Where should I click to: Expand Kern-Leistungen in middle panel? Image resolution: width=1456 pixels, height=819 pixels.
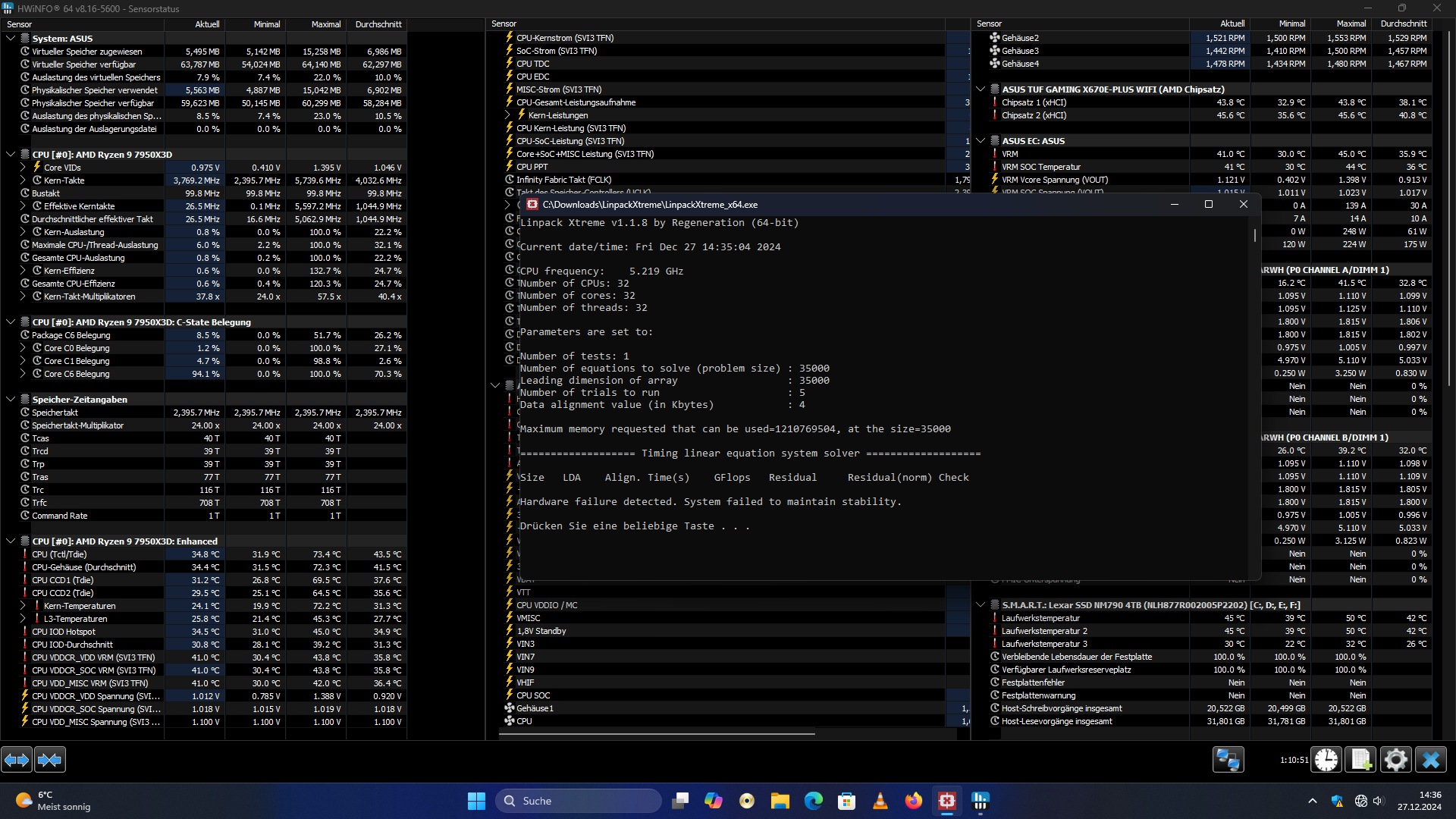pos(507,115)
